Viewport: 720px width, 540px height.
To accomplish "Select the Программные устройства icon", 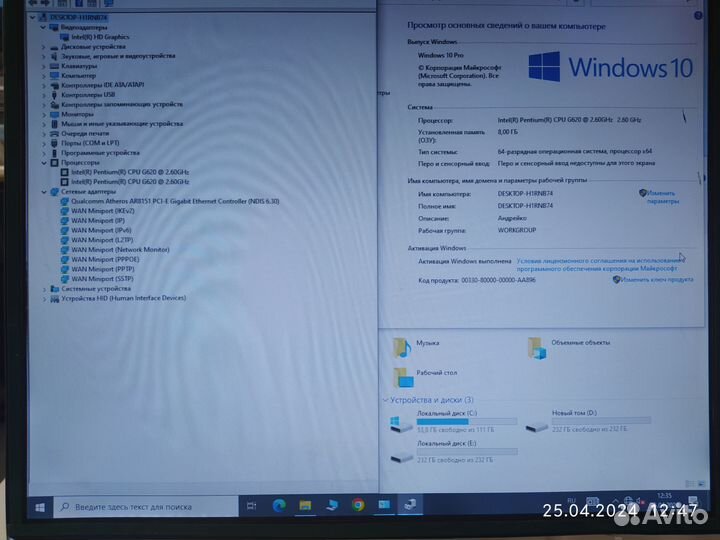I will (54, 153).
